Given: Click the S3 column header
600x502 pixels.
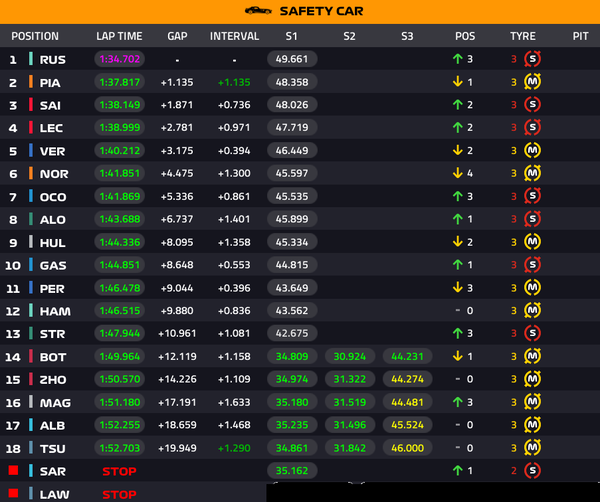Looking at the screenshot, I should (407, 36).
